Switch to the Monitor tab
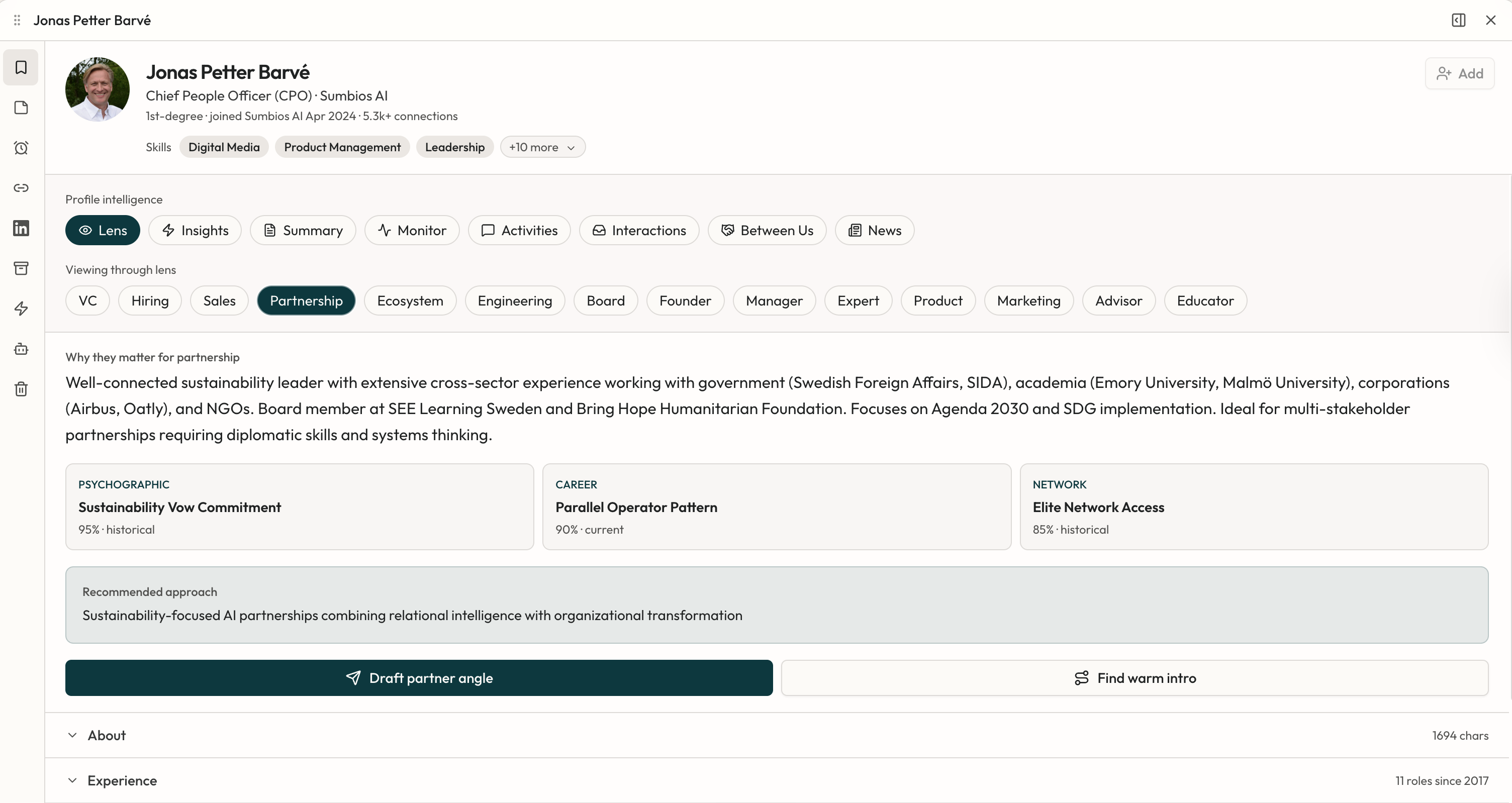Viewport: 1512px width, 803px height. [x=412, y=230]
